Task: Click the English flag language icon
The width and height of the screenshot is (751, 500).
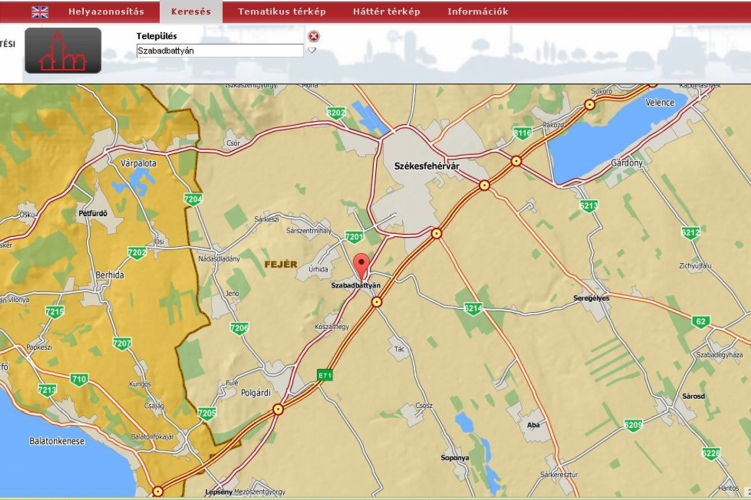Action: click(40, 12)
